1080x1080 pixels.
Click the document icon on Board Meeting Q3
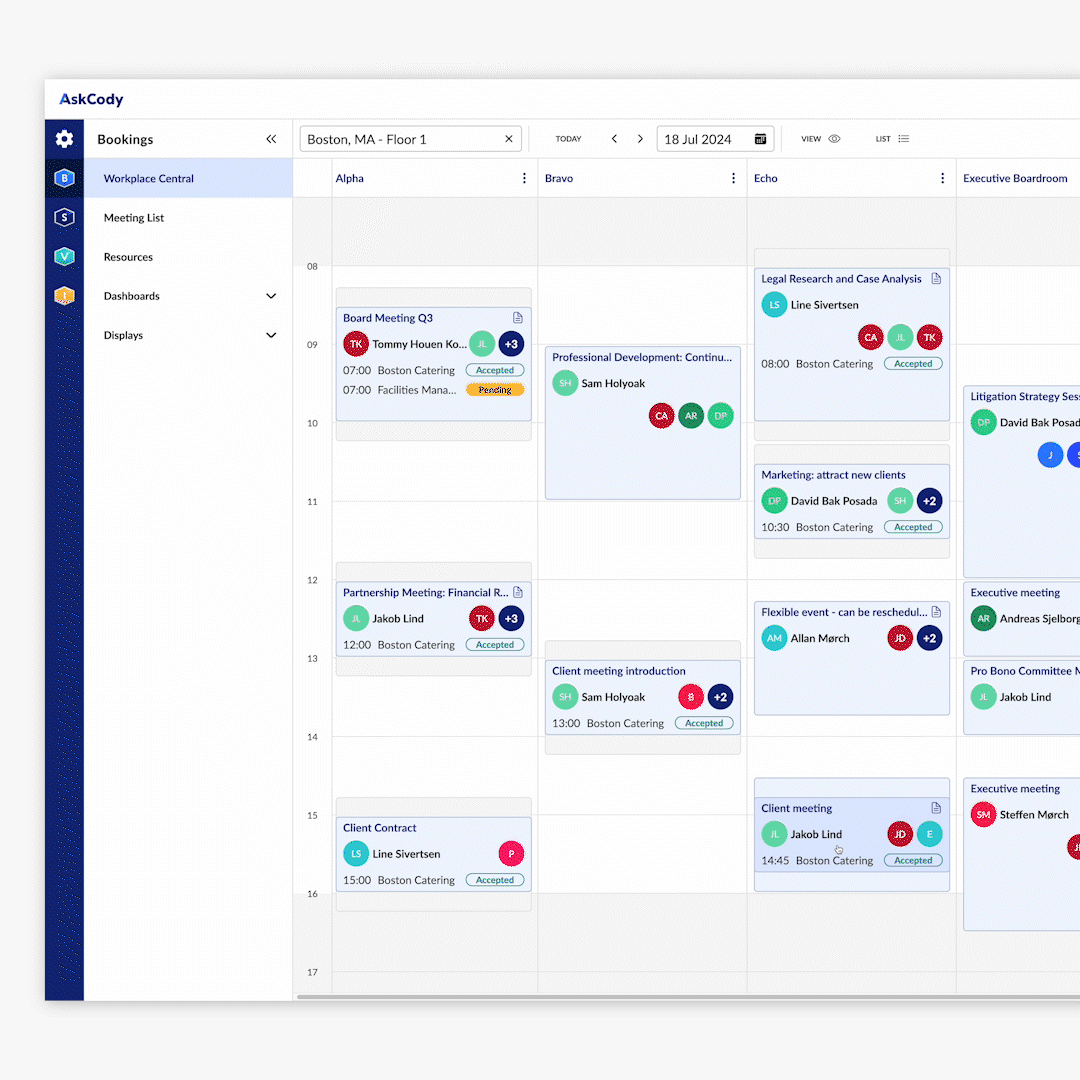tap(518, 318)
